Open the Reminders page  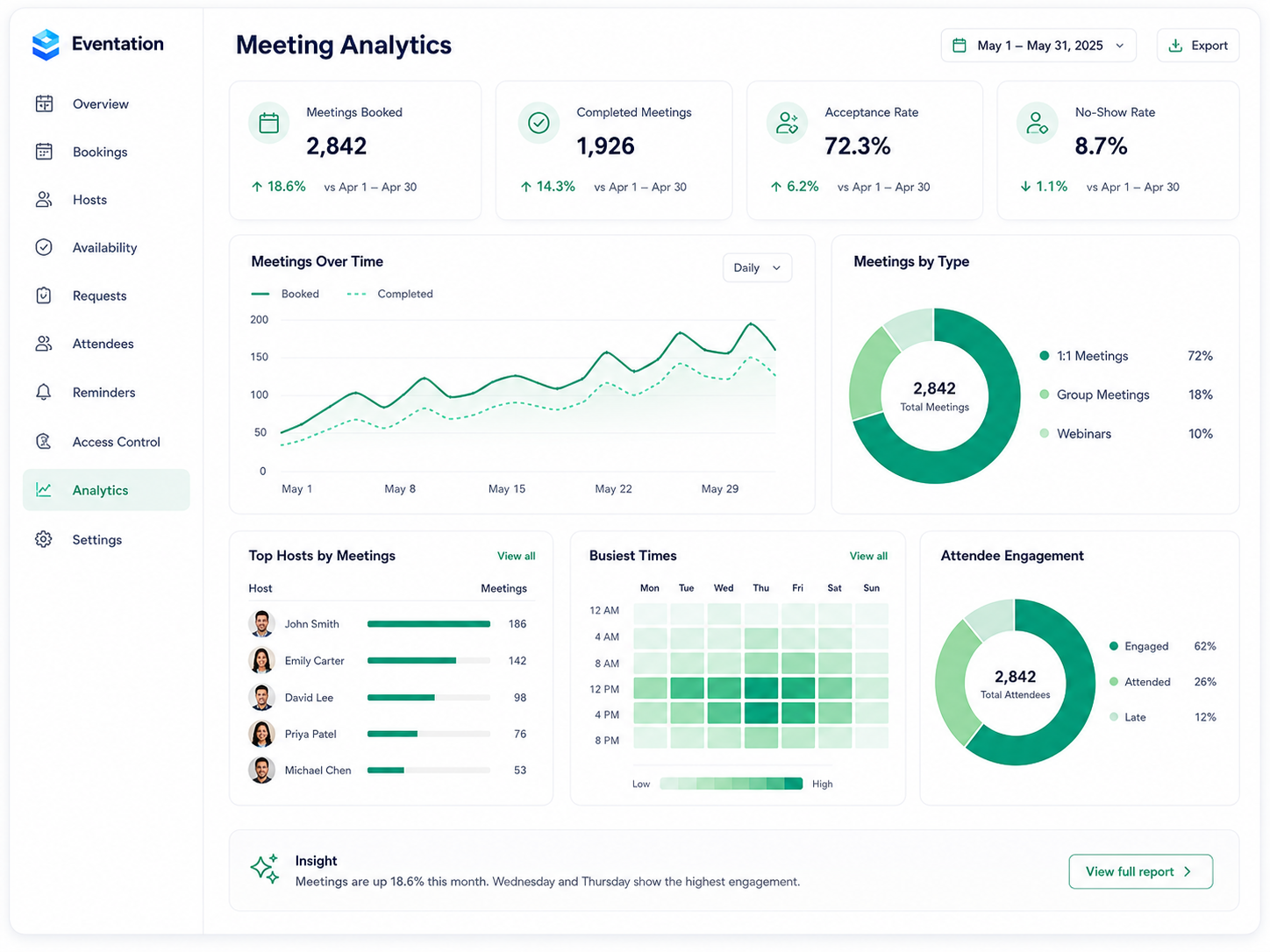pyautogui.click(x=105, y=392)
